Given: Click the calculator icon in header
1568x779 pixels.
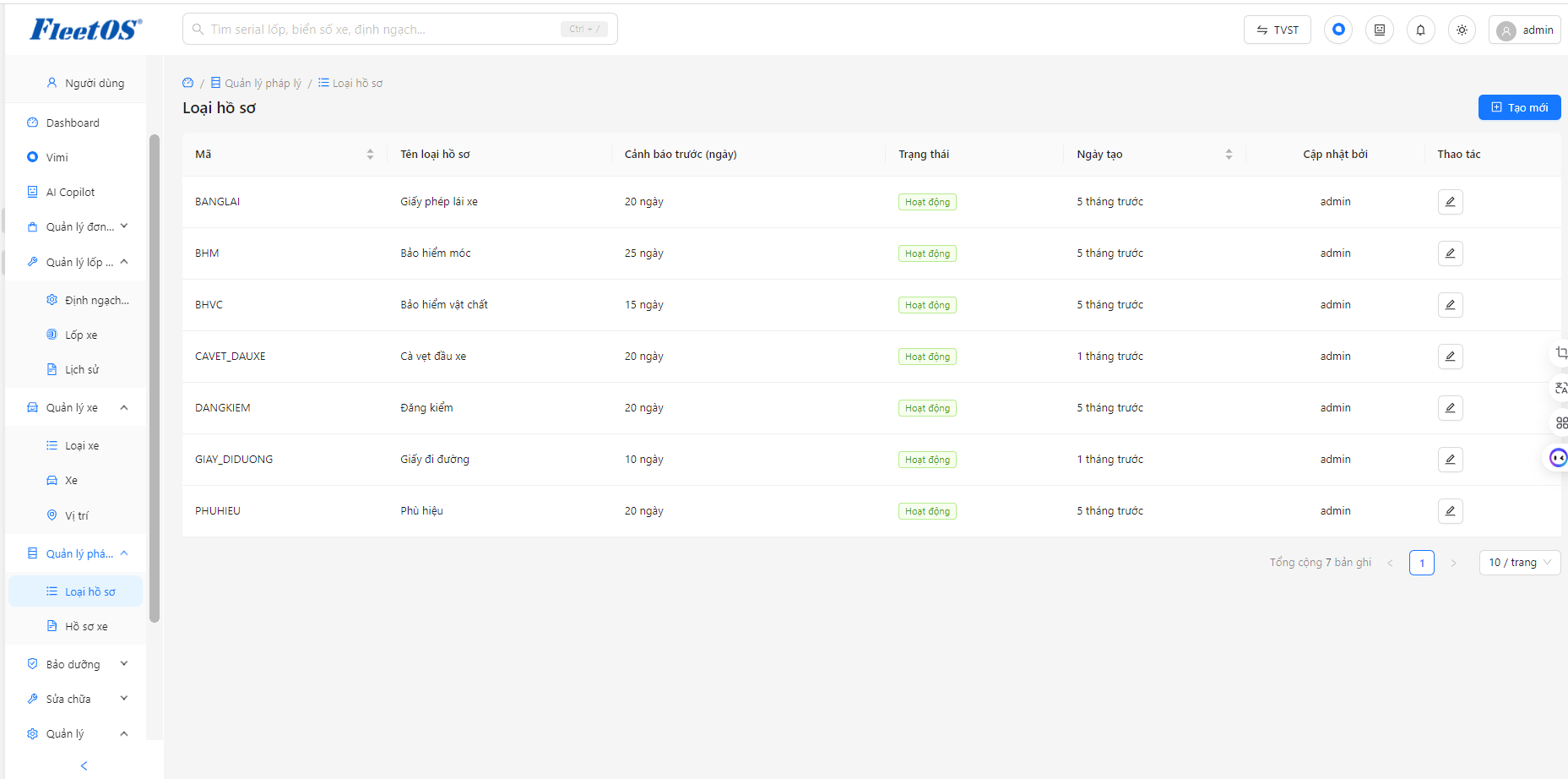Looking at the screenshot, I should click(1379, 30).
